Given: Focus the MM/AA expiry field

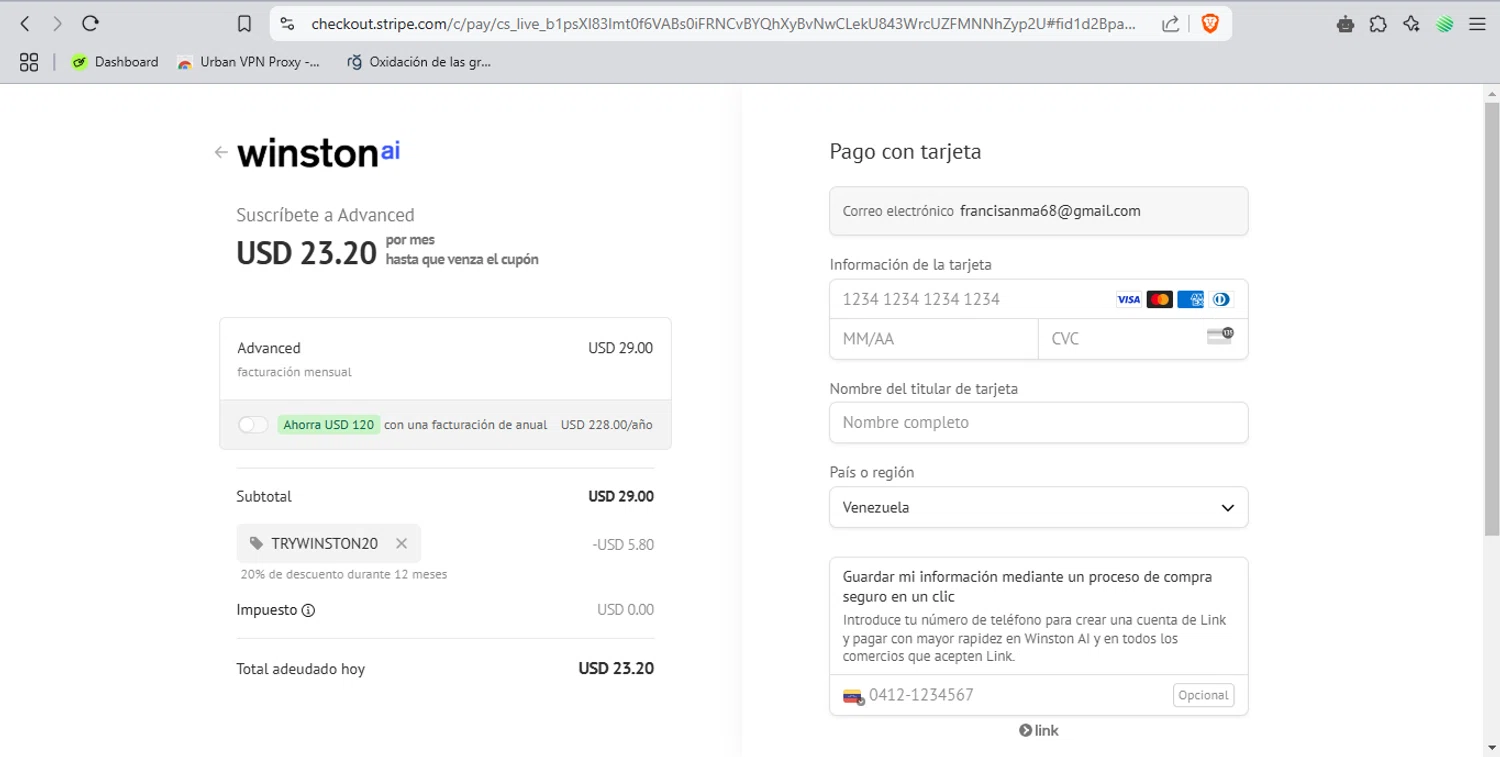Looking at the screenshot, I should 934,339.
